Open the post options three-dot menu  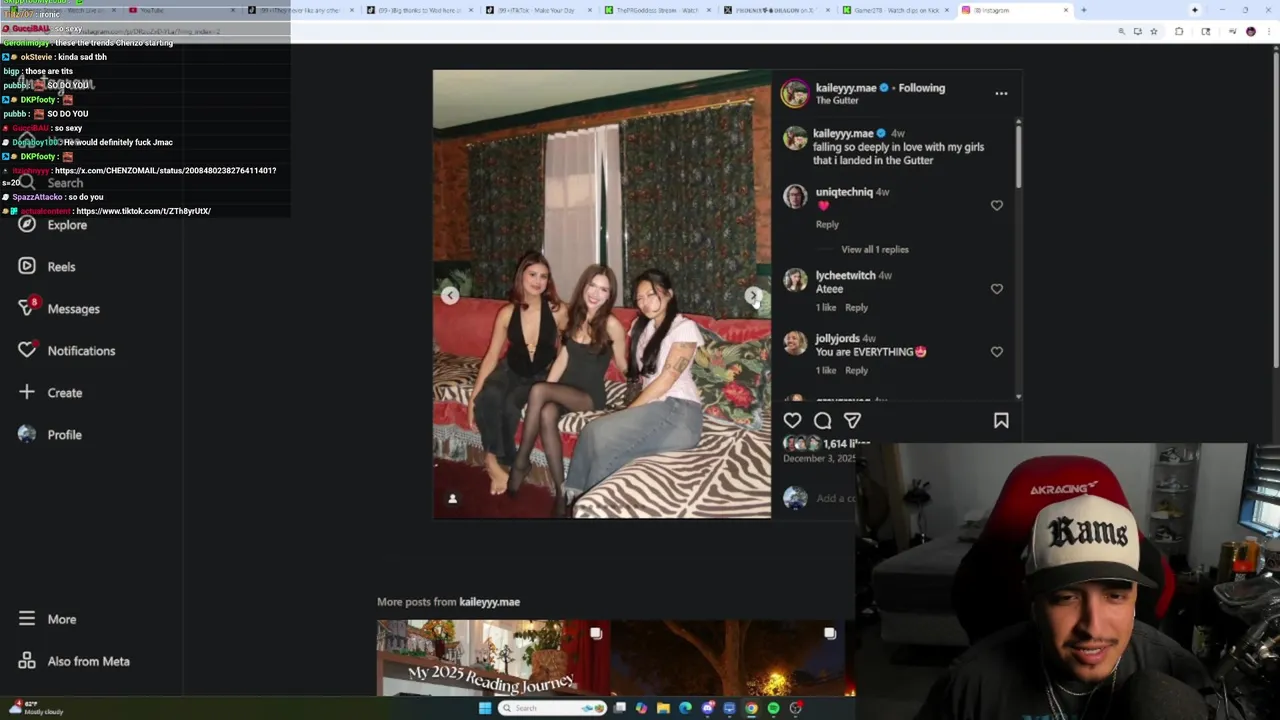tap(1001, 93)
